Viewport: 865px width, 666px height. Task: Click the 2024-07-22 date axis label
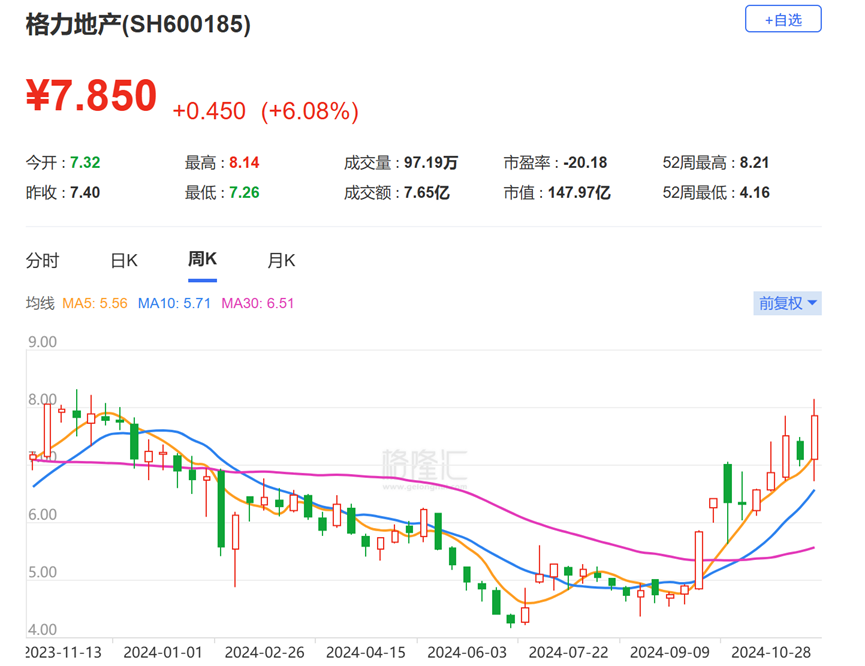click(568, 653)
